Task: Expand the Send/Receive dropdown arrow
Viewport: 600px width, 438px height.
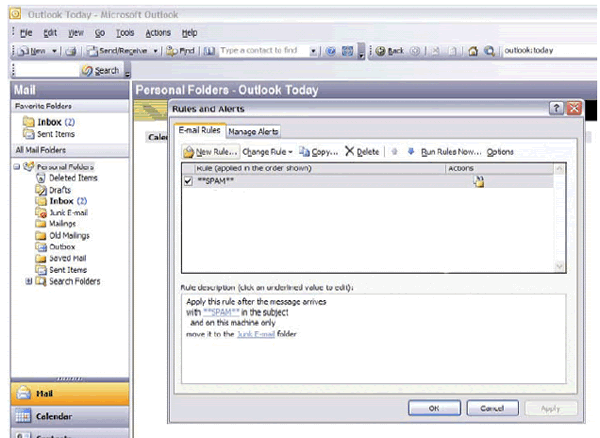Action: click(155, 50)
